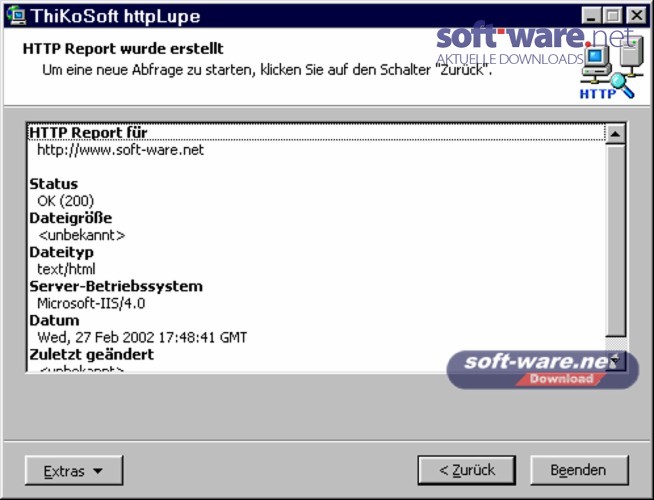Click the 'Microsoft-IIS/4.0' value
The width and height of the screenshot is (654, 500).
(91, 304)
